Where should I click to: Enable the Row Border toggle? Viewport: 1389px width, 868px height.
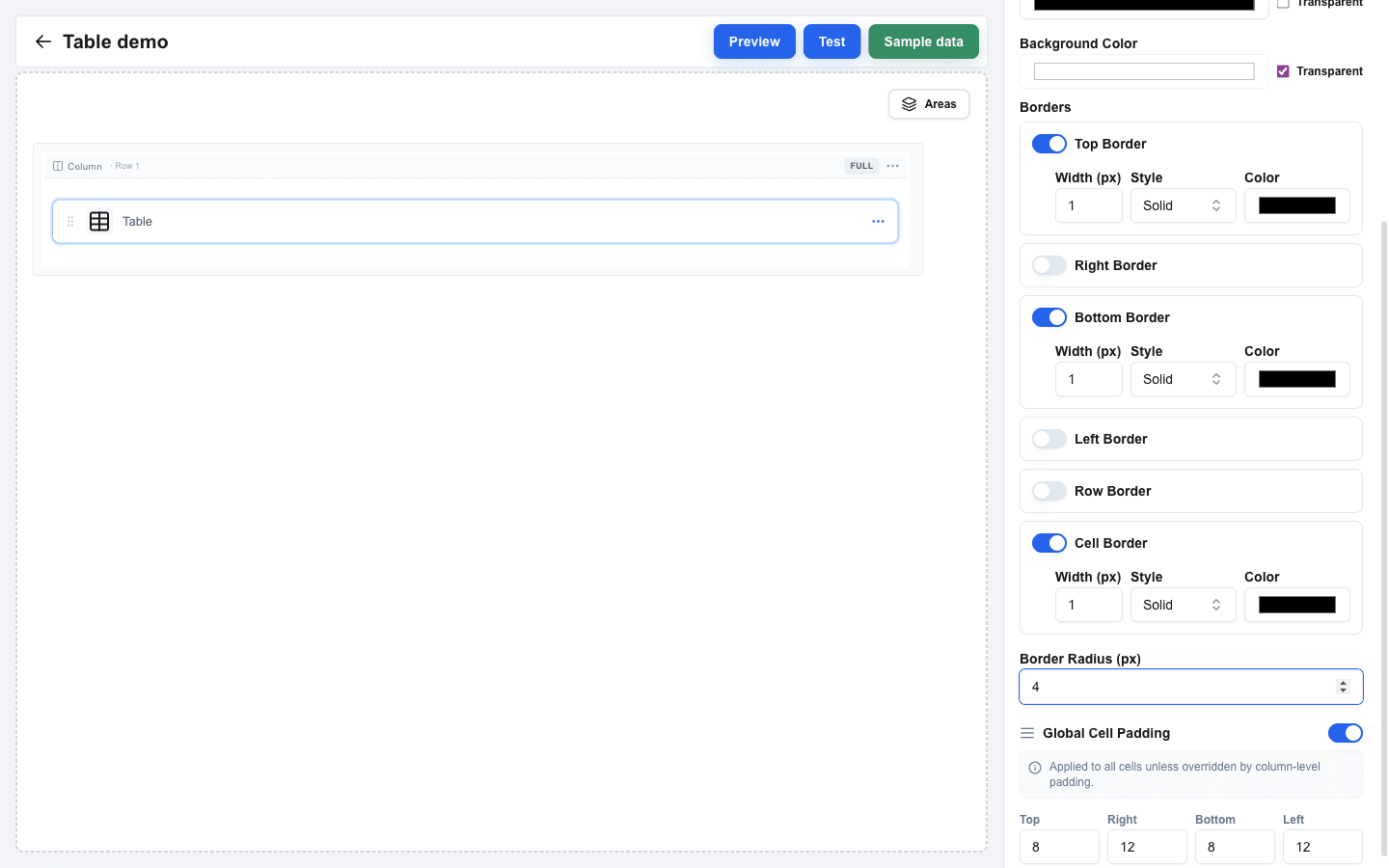click(x=1049, y=491)
